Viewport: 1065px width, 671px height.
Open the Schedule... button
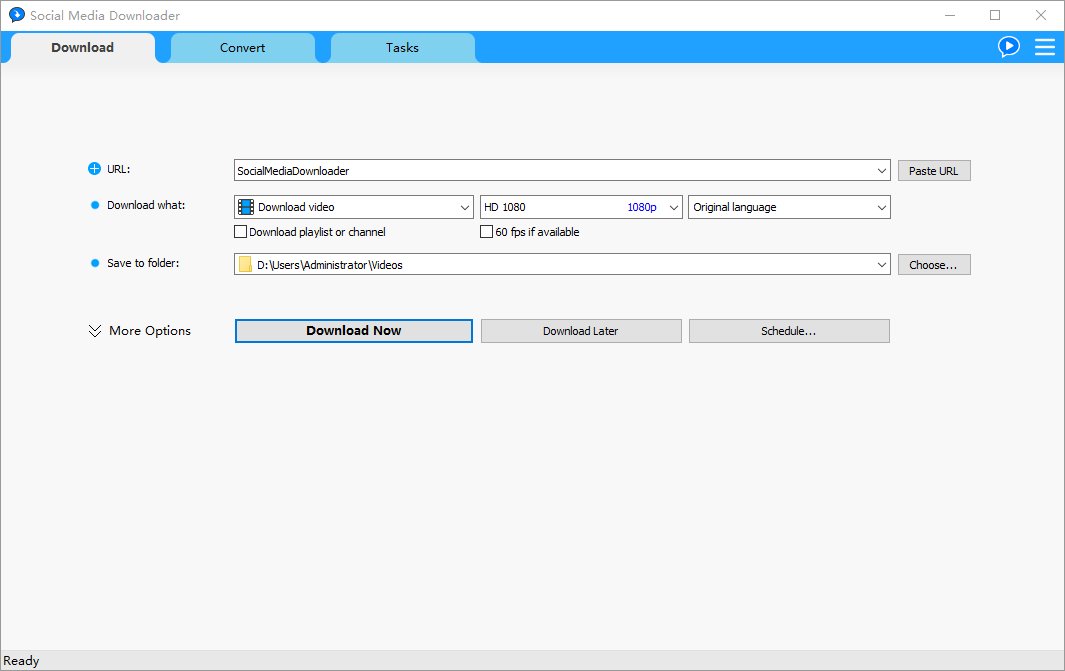coord(789,331)
